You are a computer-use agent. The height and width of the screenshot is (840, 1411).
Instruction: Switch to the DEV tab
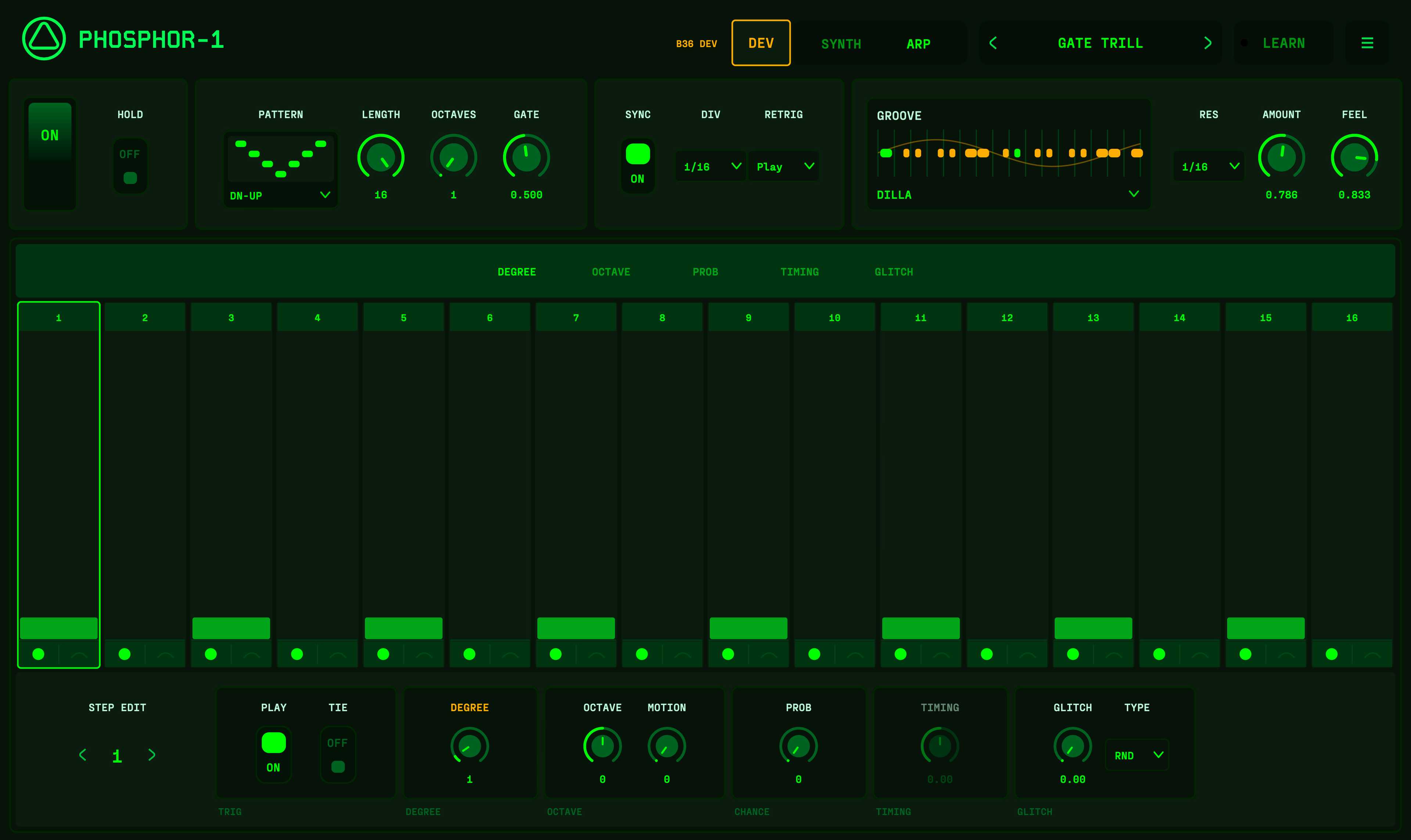[761, 43]
